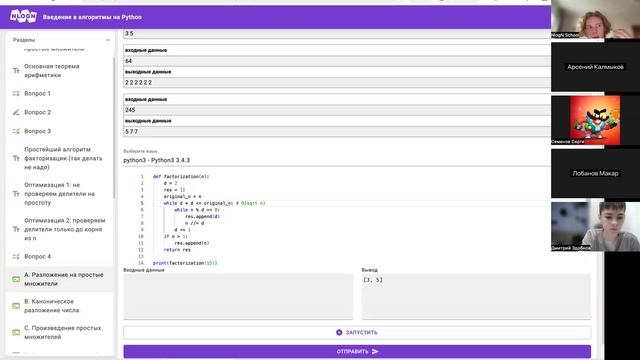The width and height of the screenshot is (640, 360).
Task: Open task B. Каноническое разложение числа
Action: click(52, 306)
